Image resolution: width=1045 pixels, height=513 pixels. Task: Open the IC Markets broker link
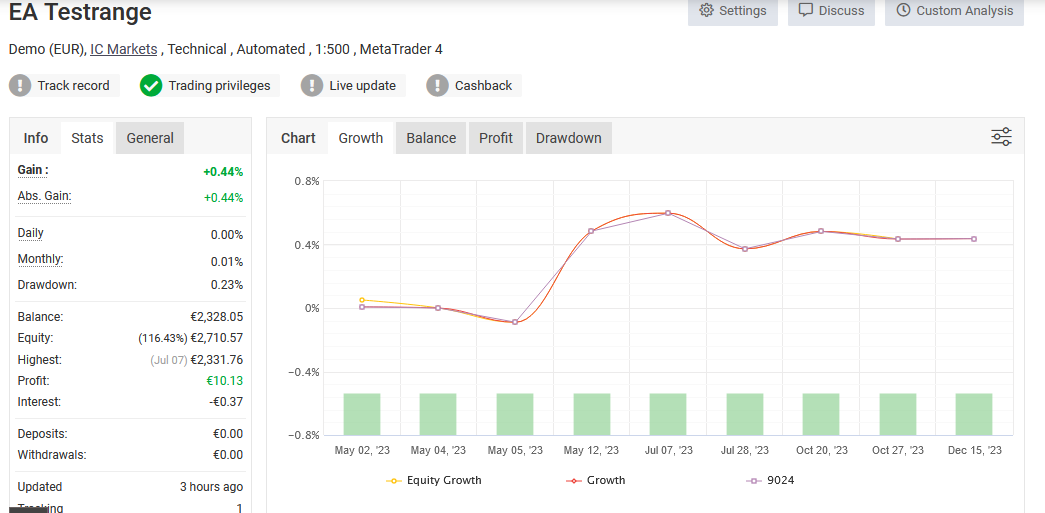coord(123,49)
